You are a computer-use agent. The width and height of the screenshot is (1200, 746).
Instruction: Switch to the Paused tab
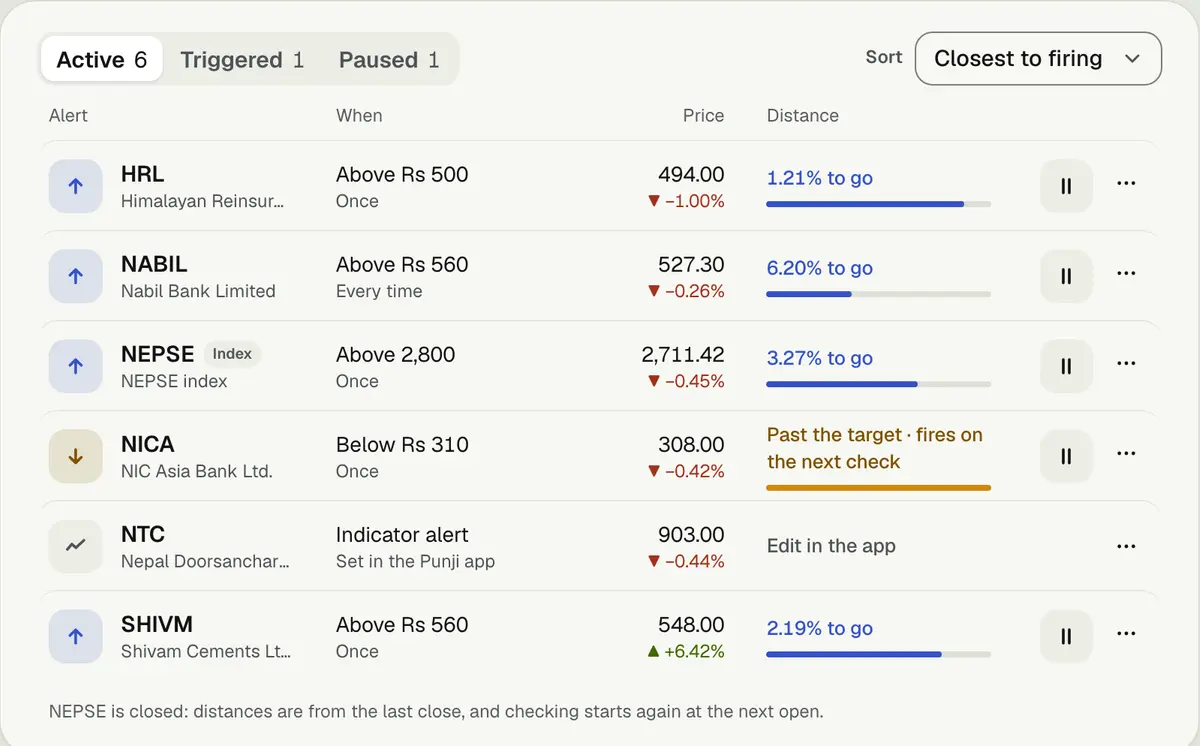pos(389,60)
